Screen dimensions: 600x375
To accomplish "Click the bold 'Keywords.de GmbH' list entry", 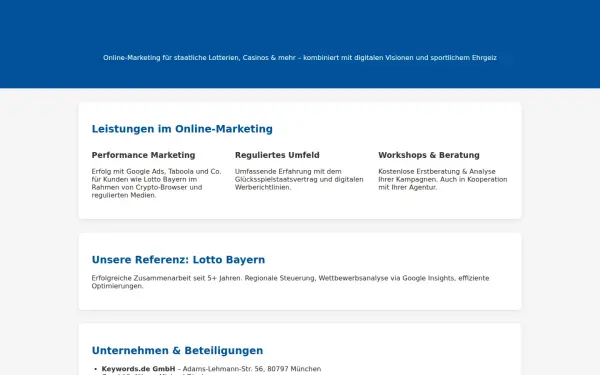I will pyautogui.click(x=139, y=369).
